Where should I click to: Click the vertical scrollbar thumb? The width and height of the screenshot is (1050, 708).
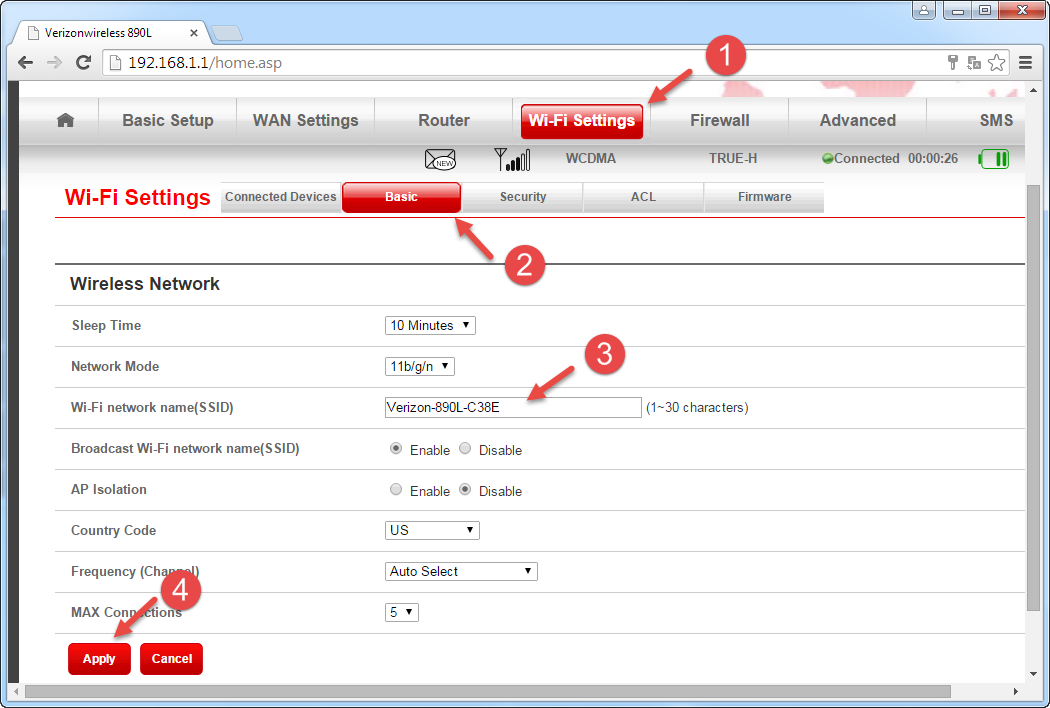(1033, 398)
